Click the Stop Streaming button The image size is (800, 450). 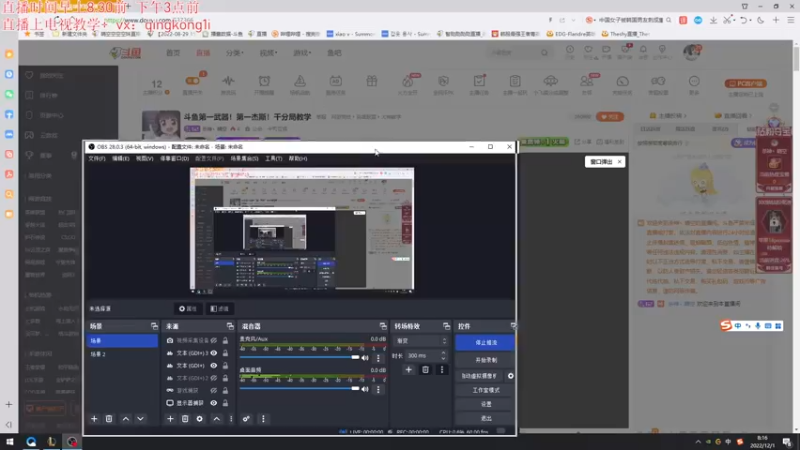(485, 343)
